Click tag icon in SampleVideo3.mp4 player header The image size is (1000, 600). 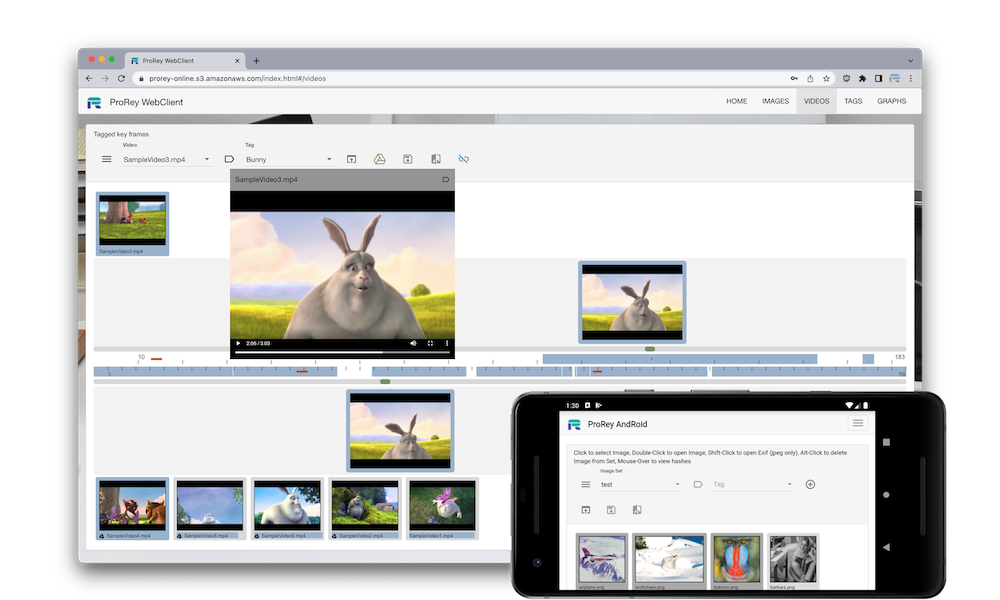[445, 180]
